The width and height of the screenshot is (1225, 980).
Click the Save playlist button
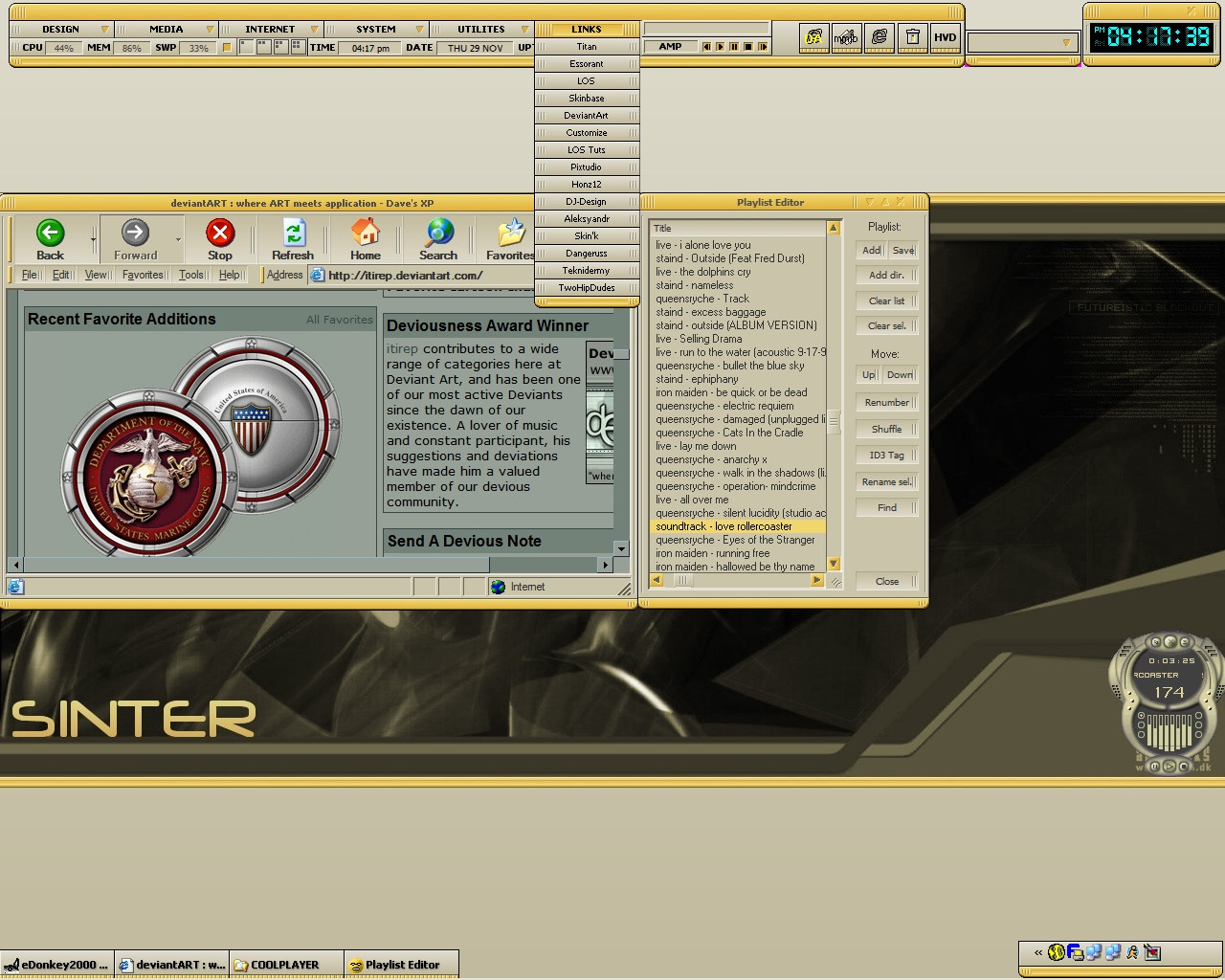coord(903,250)
